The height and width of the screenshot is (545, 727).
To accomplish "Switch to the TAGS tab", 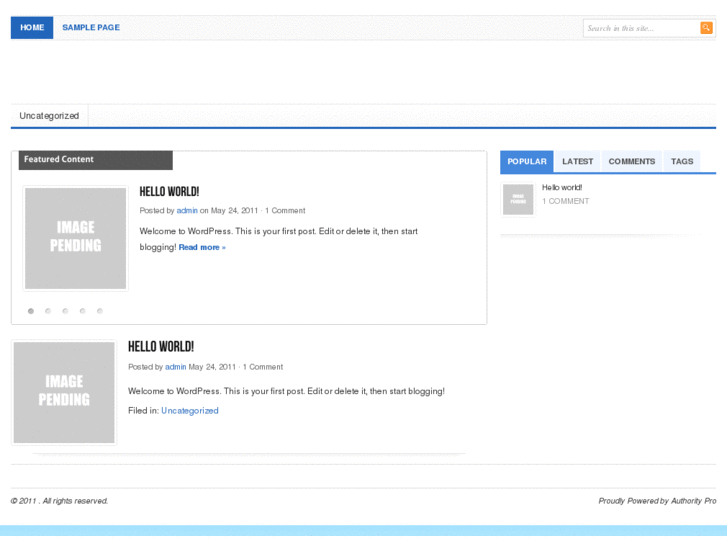I will (x=682, y=161).
